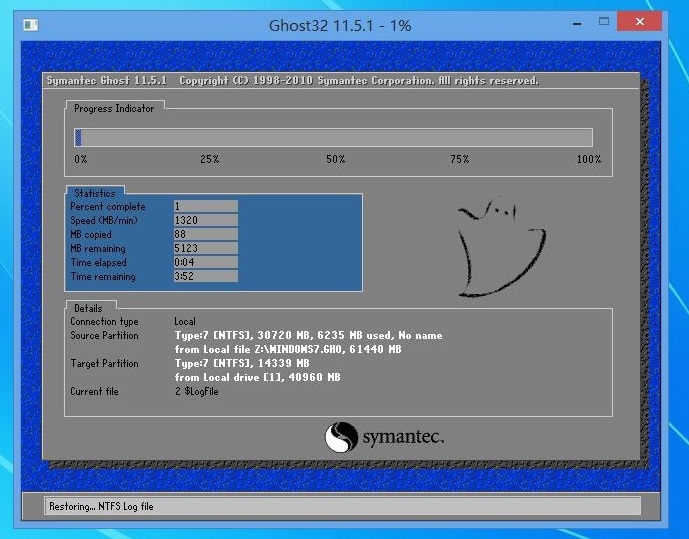Image resolution: width=689 pixels, height=539 pixels.
Task: Click target text 'Type:7 [NTFS], 14339 MB'
Action: point(242,363)
